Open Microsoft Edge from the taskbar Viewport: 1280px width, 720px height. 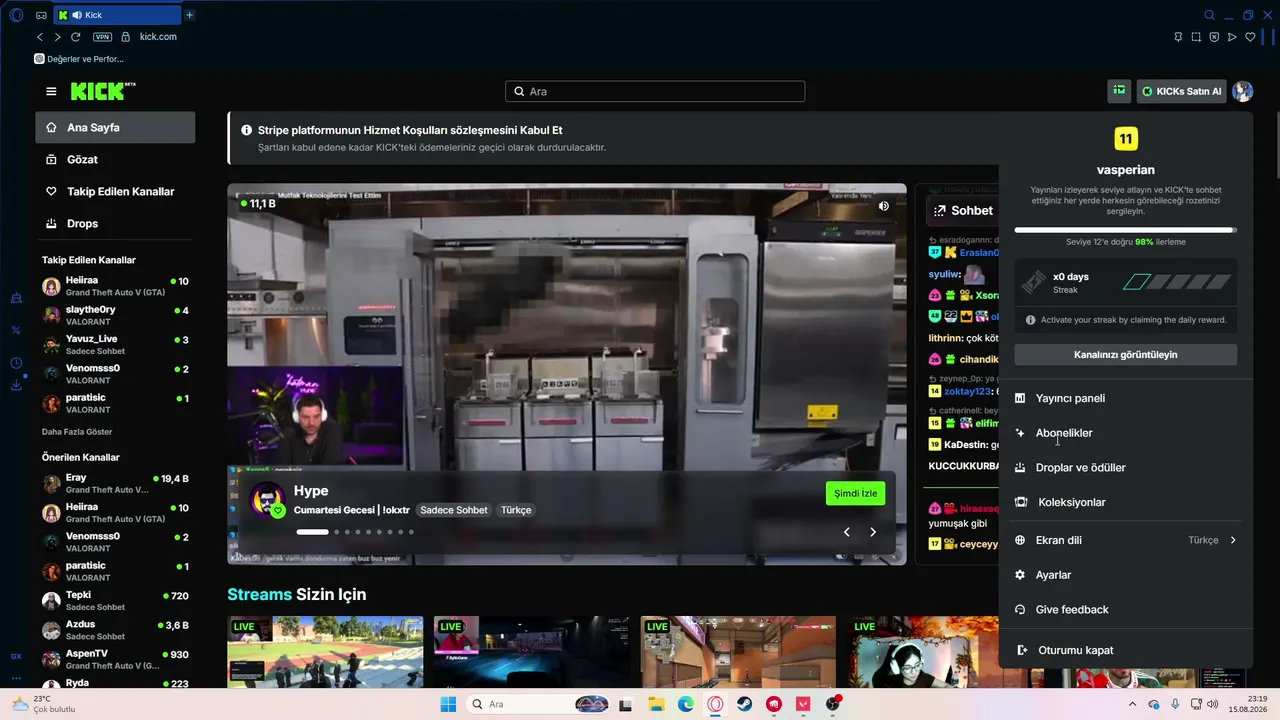point(686,704)
